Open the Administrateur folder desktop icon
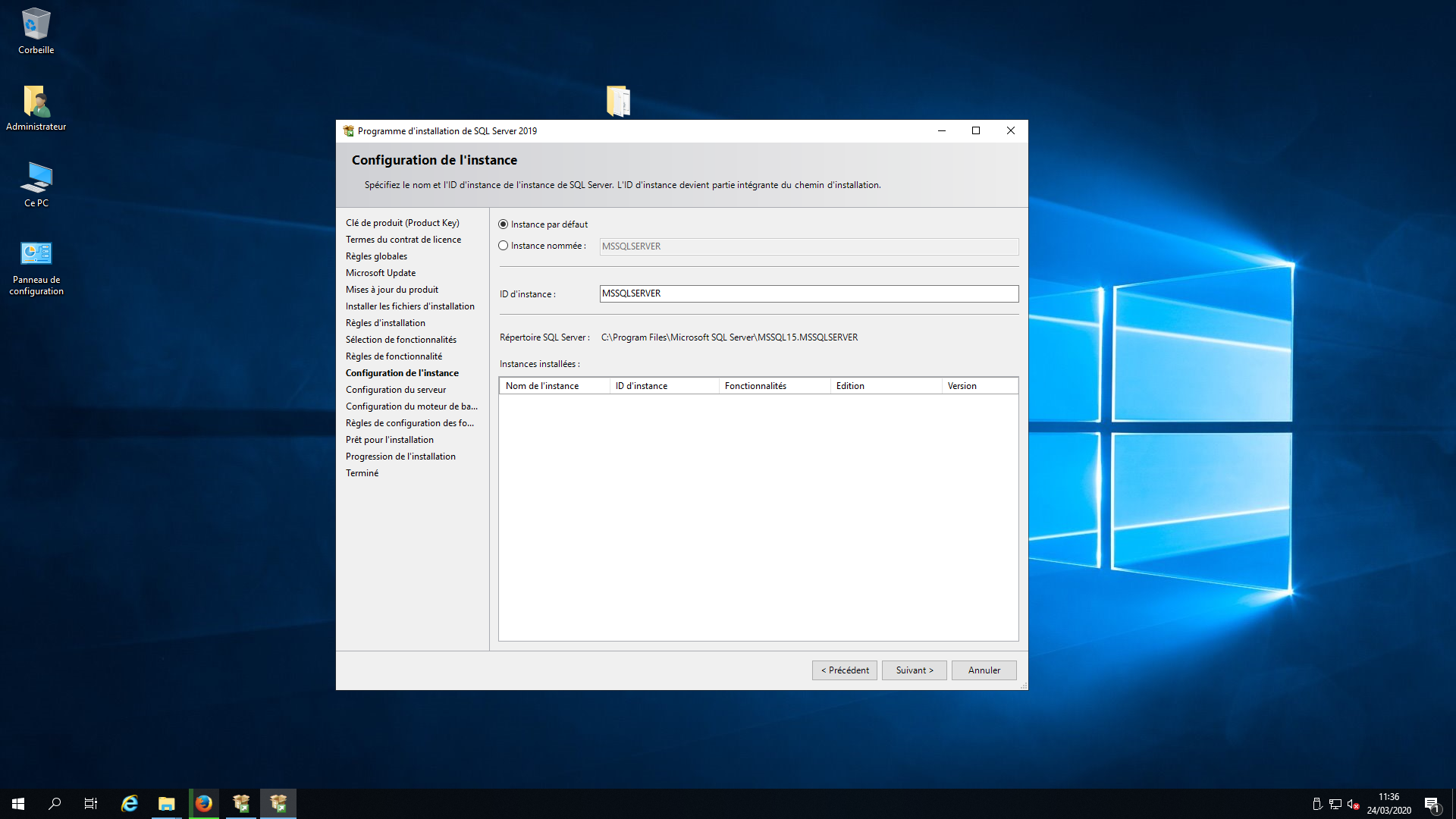Screen dimensions: 1456x819 36,108
